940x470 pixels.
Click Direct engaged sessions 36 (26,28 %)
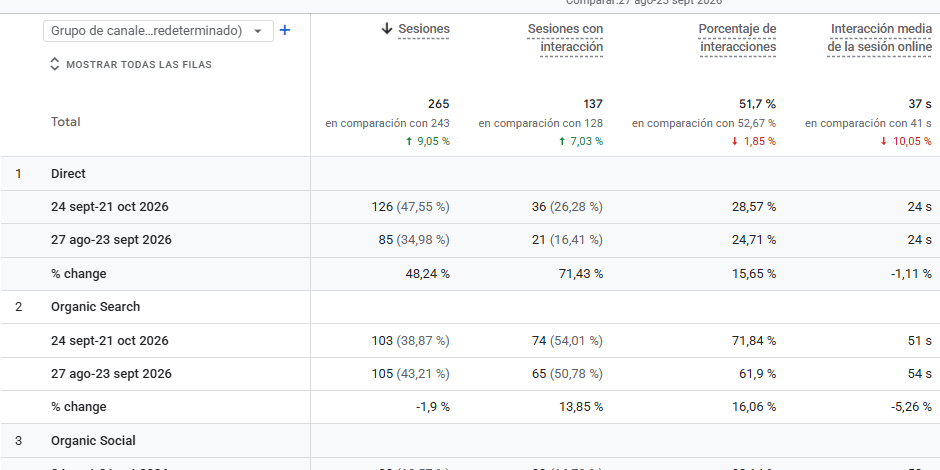pos(567,207)
